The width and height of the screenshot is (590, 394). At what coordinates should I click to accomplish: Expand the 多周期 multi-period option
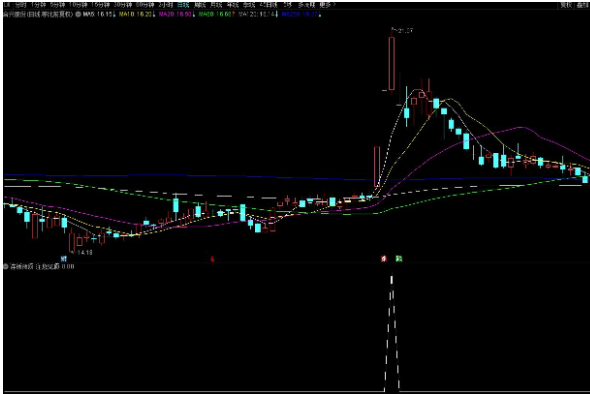click(x=306, y=5)
